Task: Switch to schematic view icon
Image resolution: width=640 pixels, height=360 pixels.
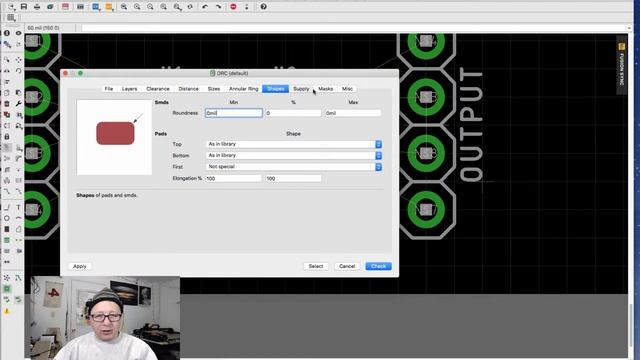Action: coord(65,7)
